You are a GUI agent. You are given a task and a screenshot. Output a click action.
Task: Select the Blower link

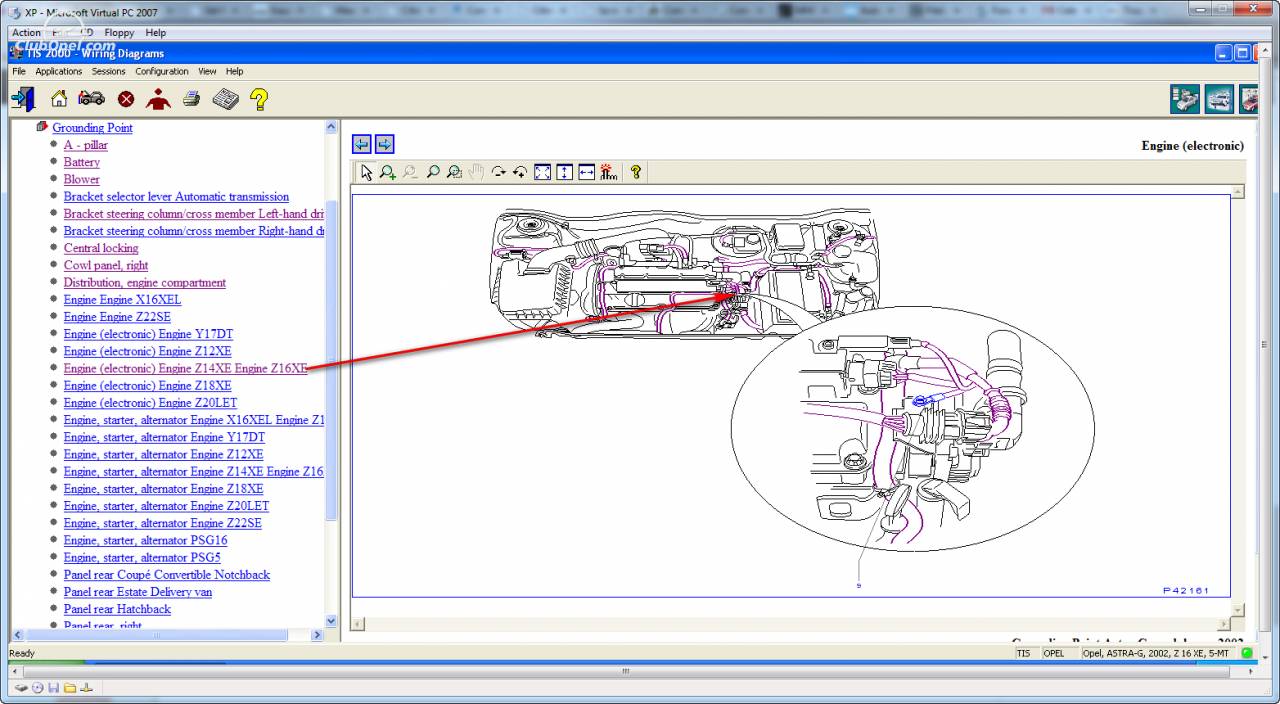pyautogui.click(x=82, y=179)
